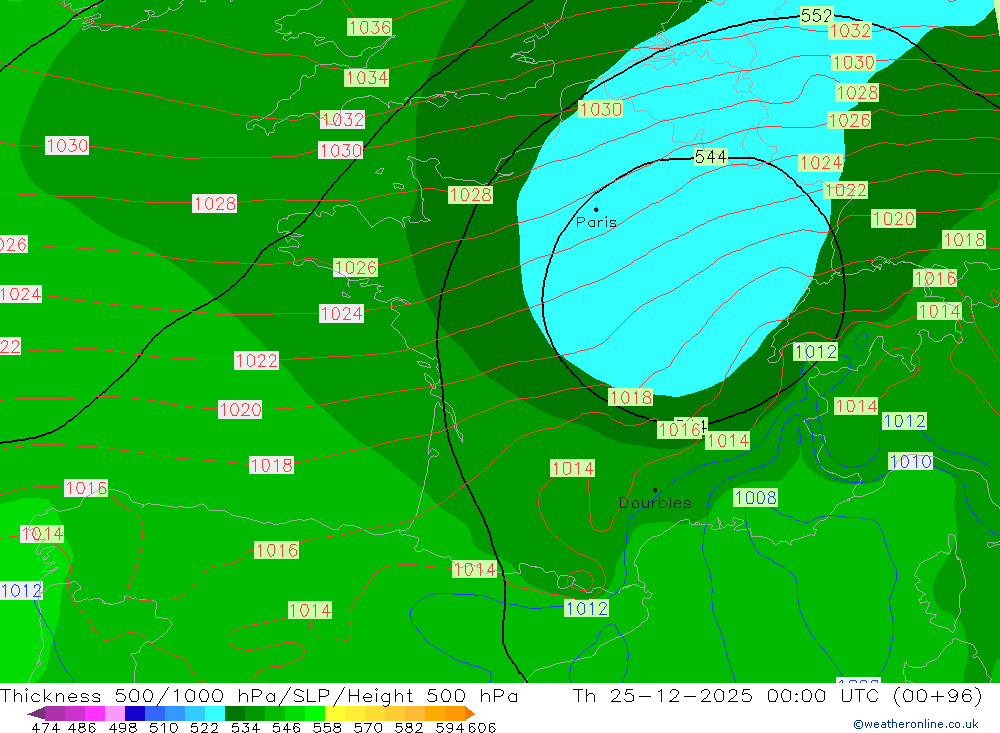Click the 594 legend scale value

click(x=450, y=727)
